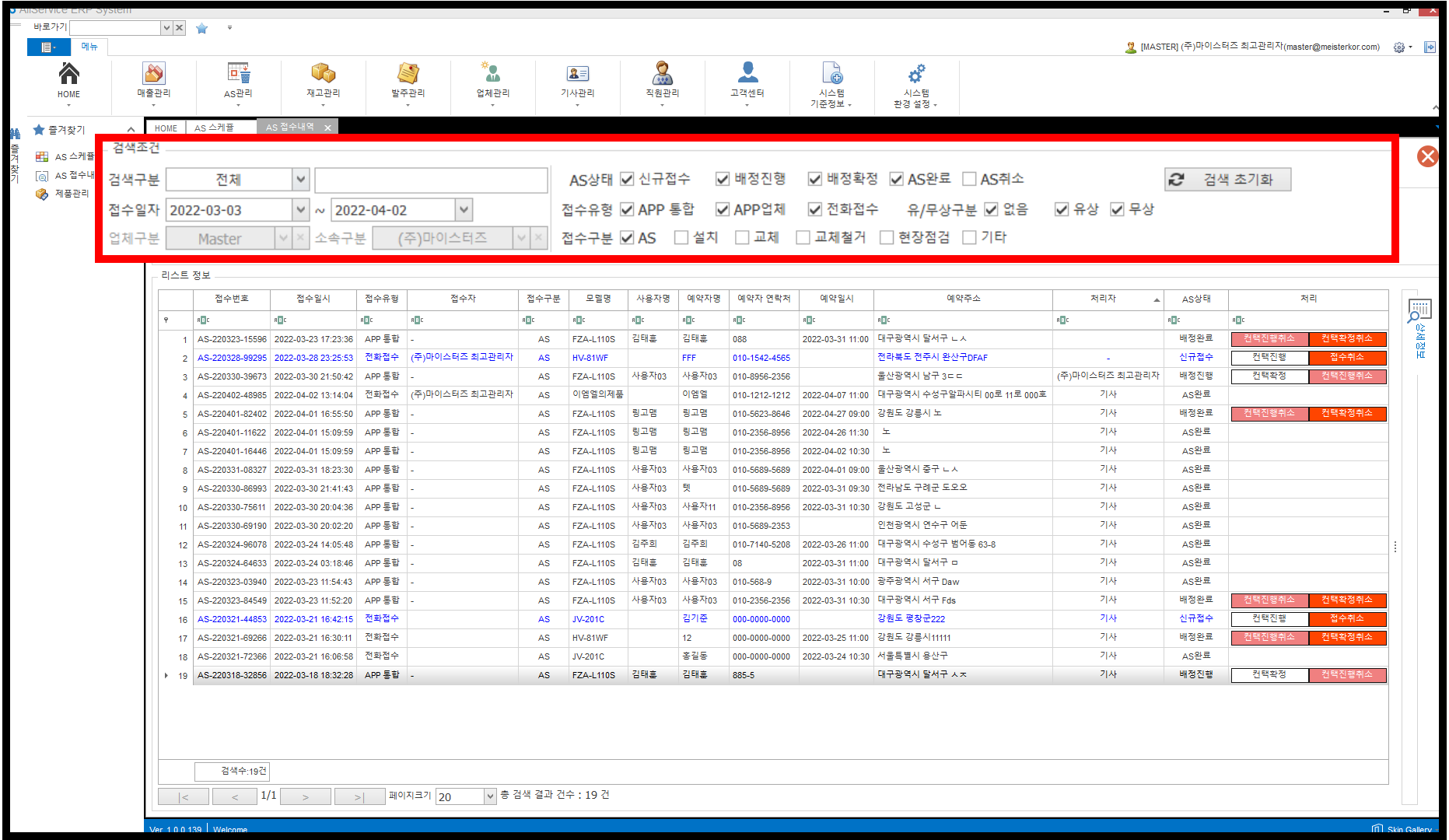This screenshot has height=840, width=1449.
Task: Click the settings gear next to master account
Action: pyautogui.click(x=1399, y=47)
